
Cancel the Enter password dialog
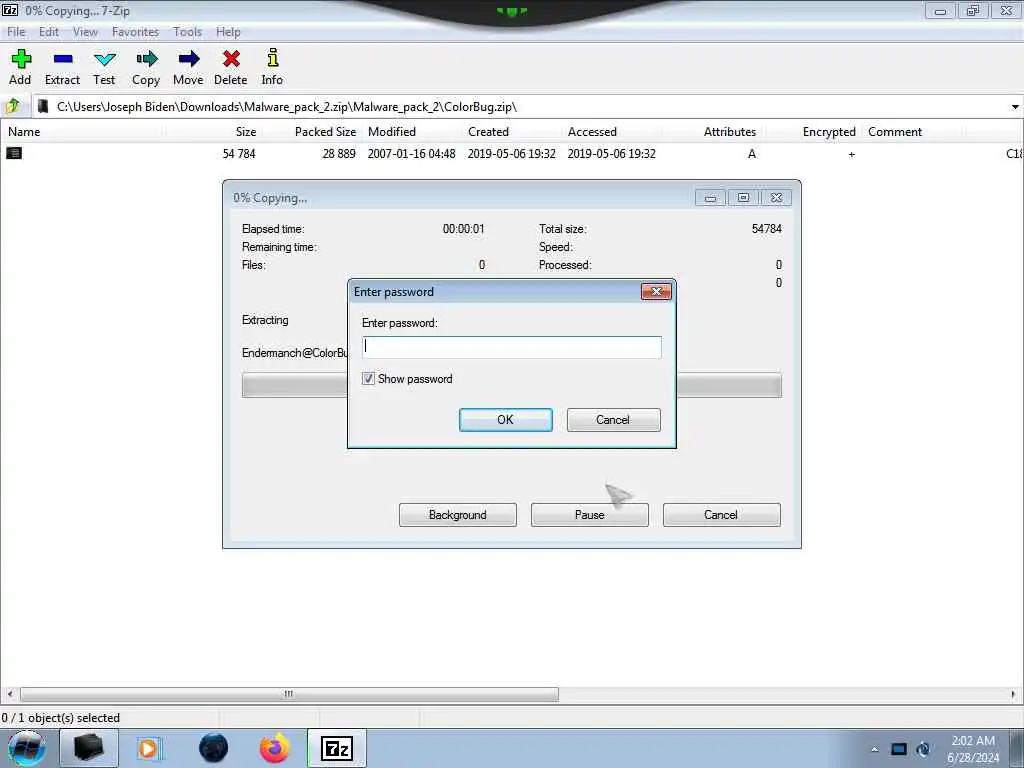[x=613, y=420]
